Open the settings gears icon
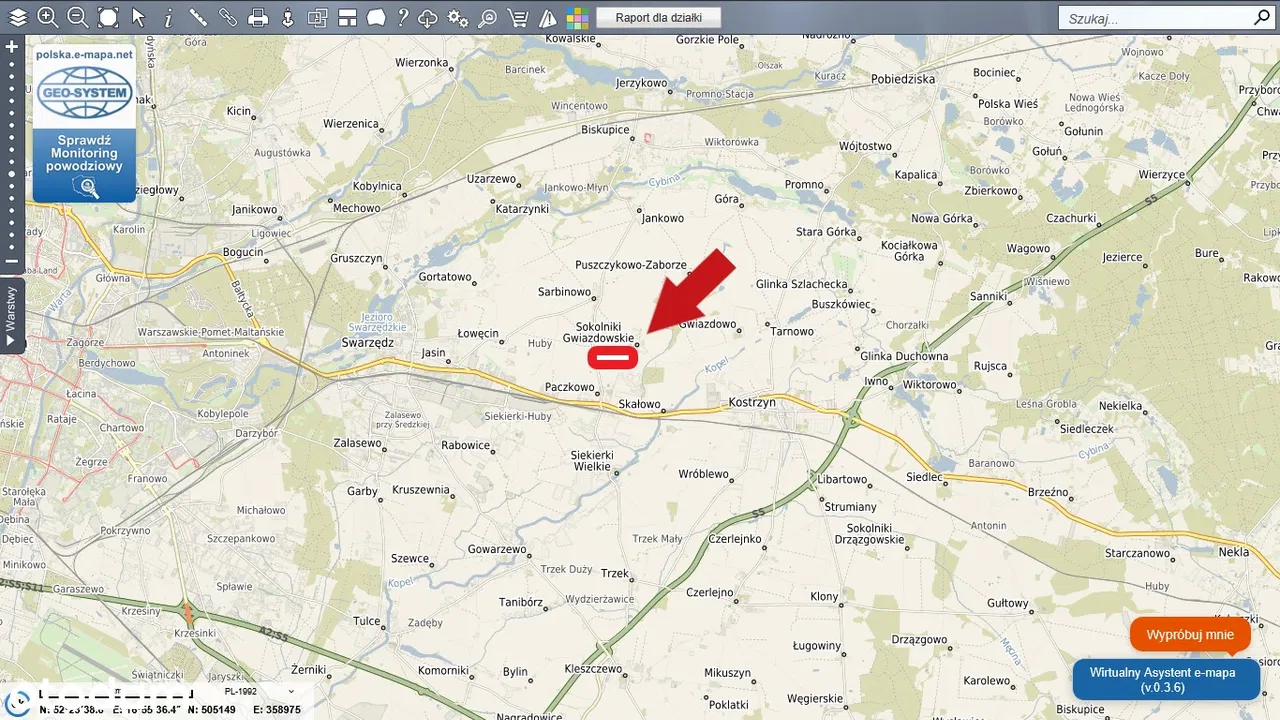Screen dimensions: 1280x720 458,17
